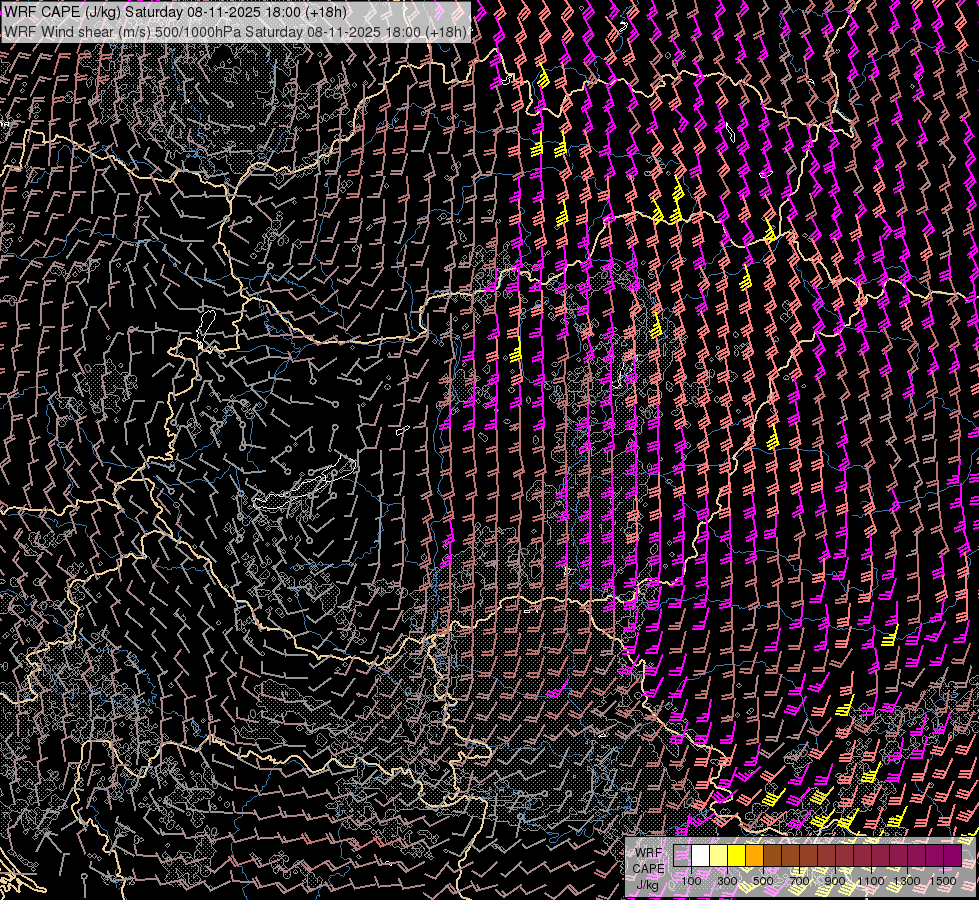Select the 1500 label at the colorbar end
This screenshot has width=979, height=900.
tap(943, 881)
